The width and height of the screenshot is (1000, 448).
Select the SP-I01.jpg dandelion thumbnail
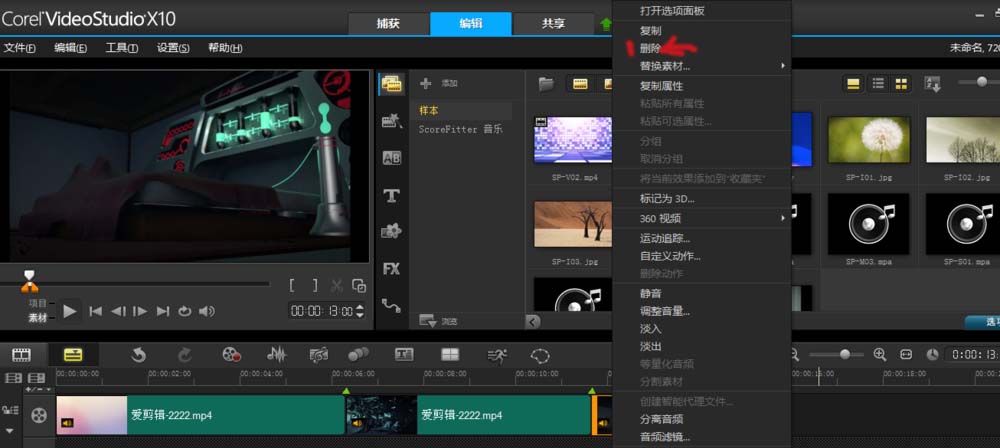pyautogui.click(x=869, y=140)
